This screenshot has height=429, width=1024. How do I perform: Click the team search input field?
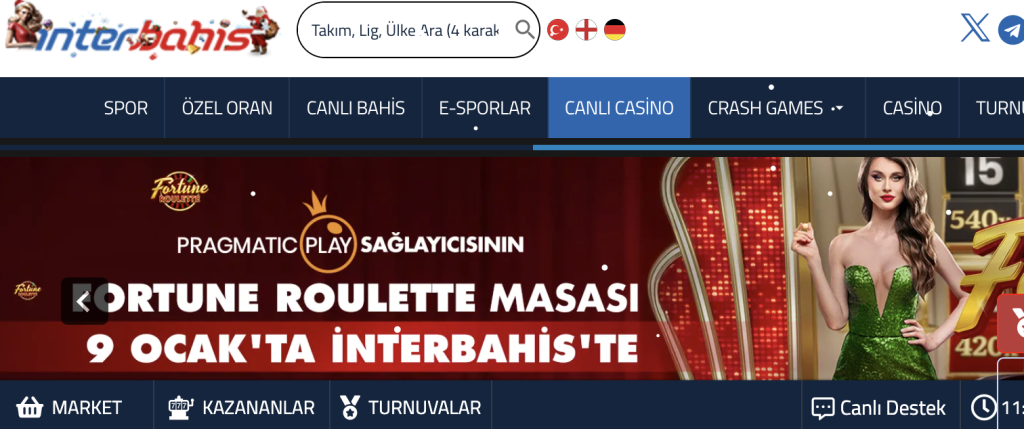pyautogui.click(x=407, y=30)
